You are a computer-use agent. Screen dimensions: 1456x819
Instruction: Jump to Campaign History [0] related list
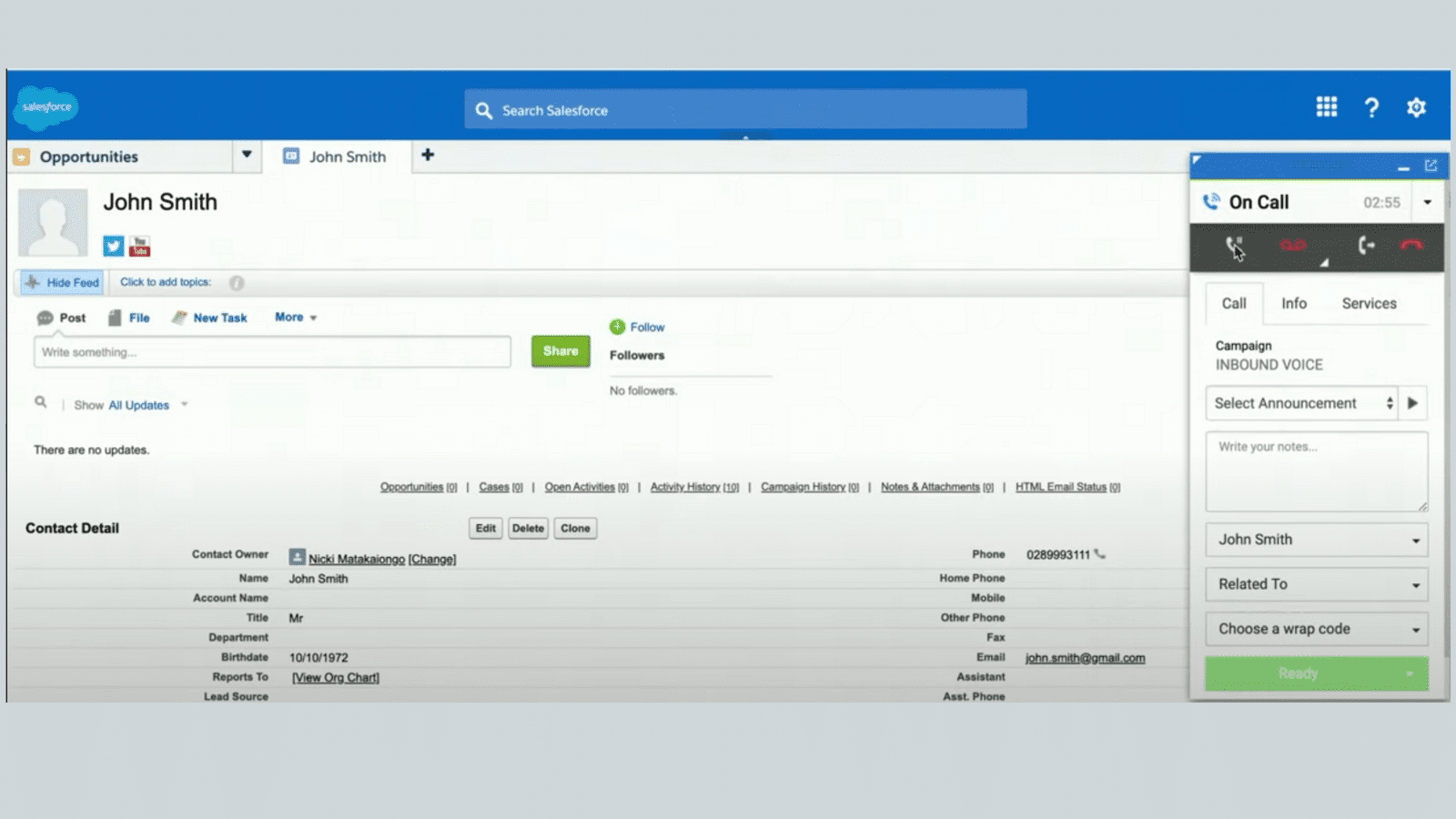[x=810, y=488]
